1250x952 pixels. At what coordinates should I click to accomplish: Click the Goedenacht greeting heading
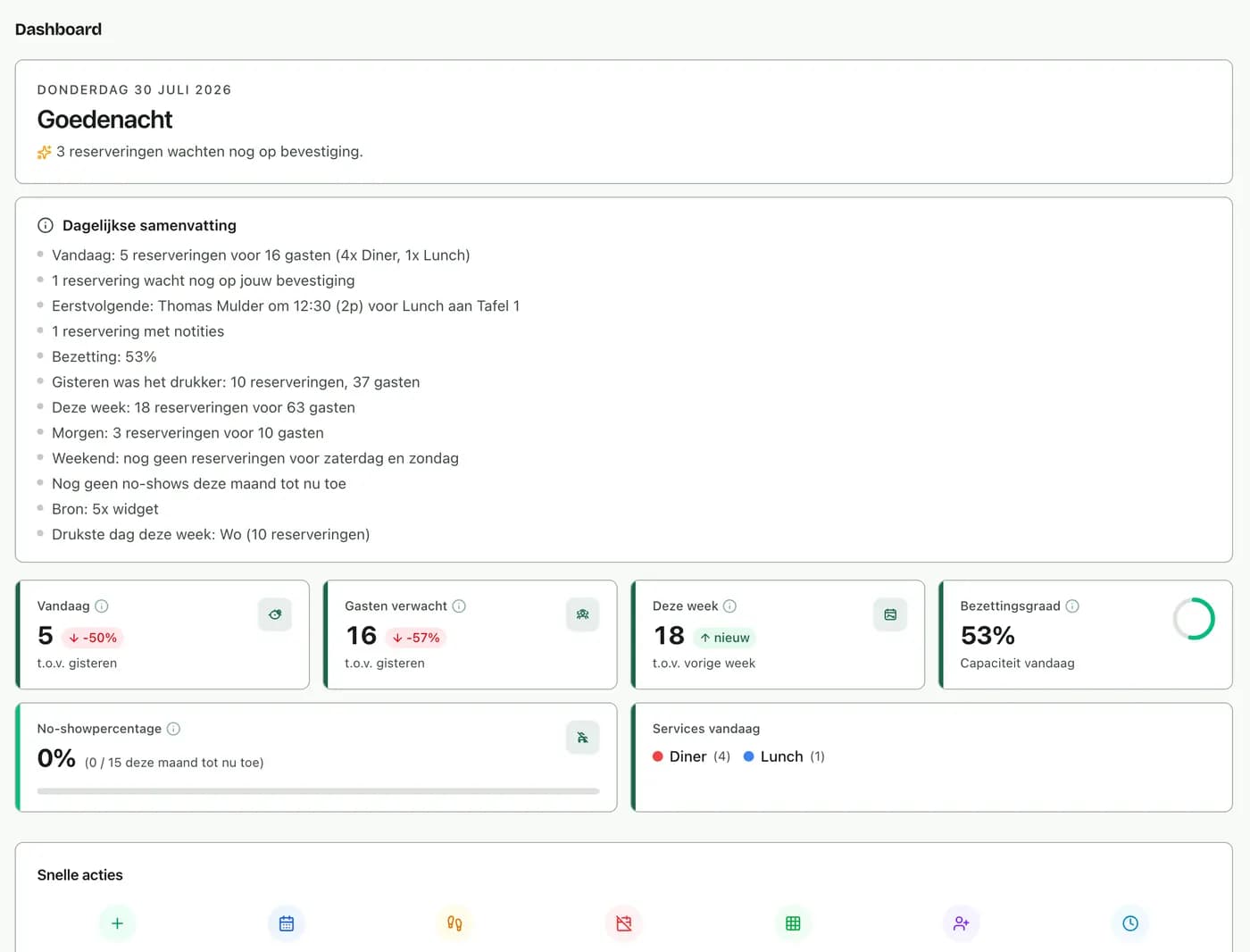click(x=104, y=120)
